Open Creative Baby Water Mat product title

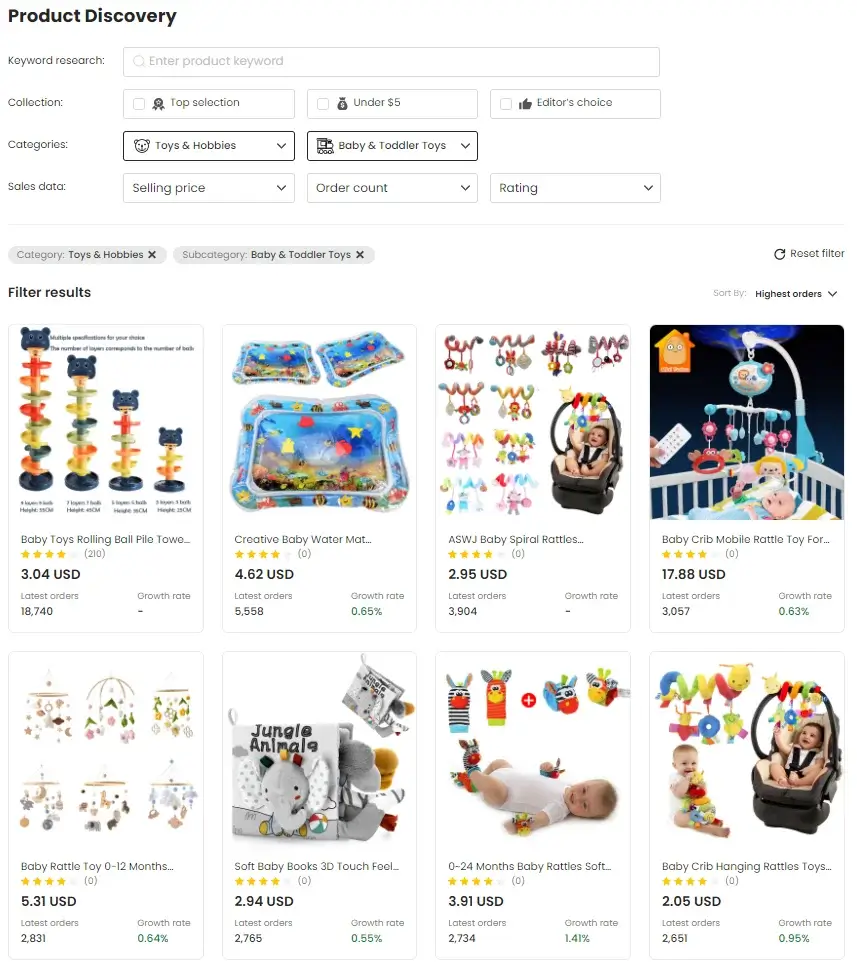pyautogui.click(x=303, y=539)
